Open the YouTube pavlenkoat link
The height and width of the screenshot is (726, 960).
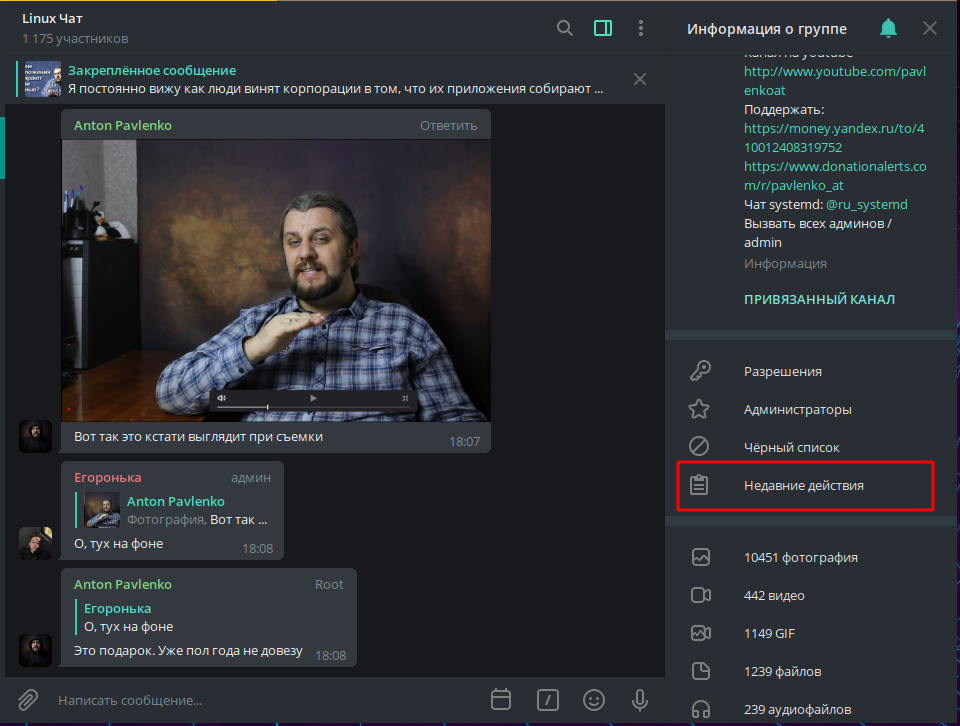pos(834,81)
